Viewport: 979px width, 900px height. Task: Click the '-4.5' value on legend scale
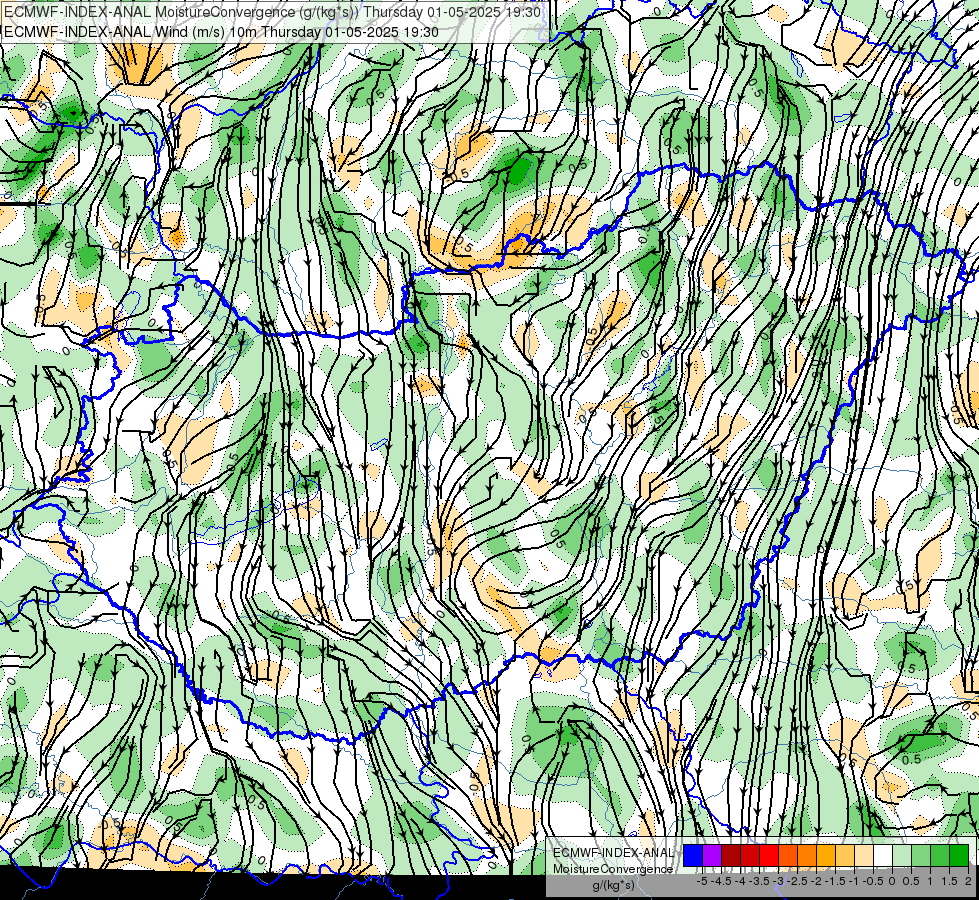point(721,881)
